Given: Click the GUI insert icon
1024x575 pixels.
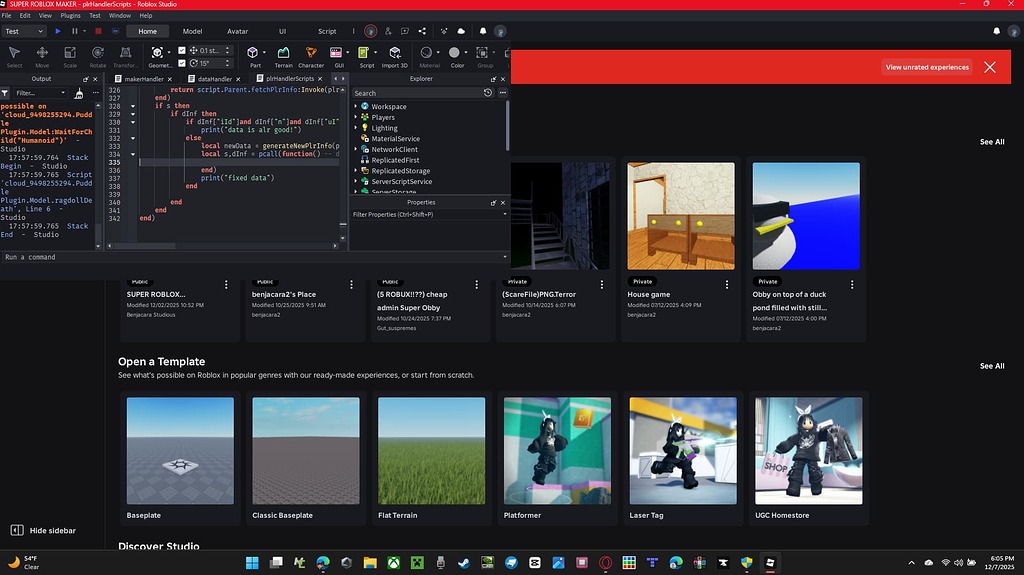Looking at the screenshot, I should (336, 52).
